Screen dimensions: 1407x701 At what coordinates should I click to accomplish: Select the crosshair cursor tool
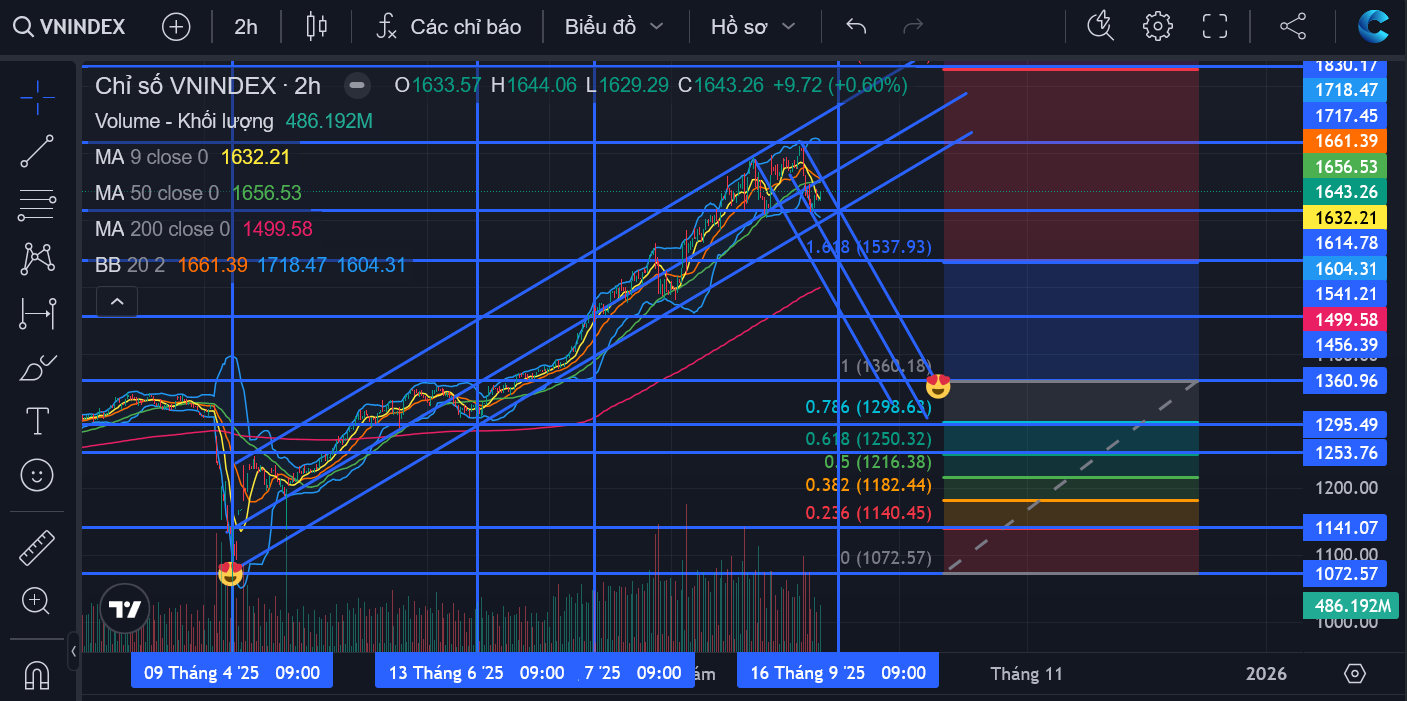coord(37,98)
